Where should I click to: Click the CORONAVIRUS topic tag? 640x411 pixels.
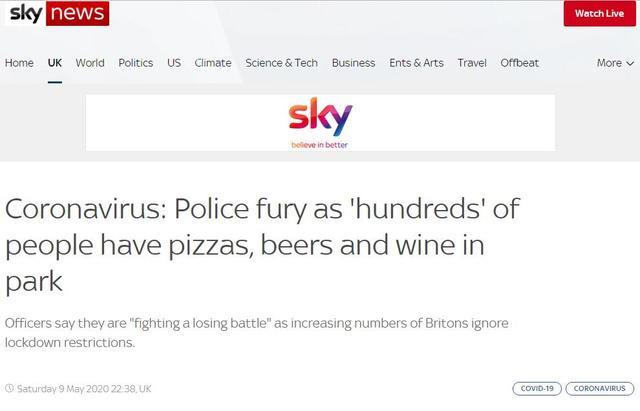(600, 389)
